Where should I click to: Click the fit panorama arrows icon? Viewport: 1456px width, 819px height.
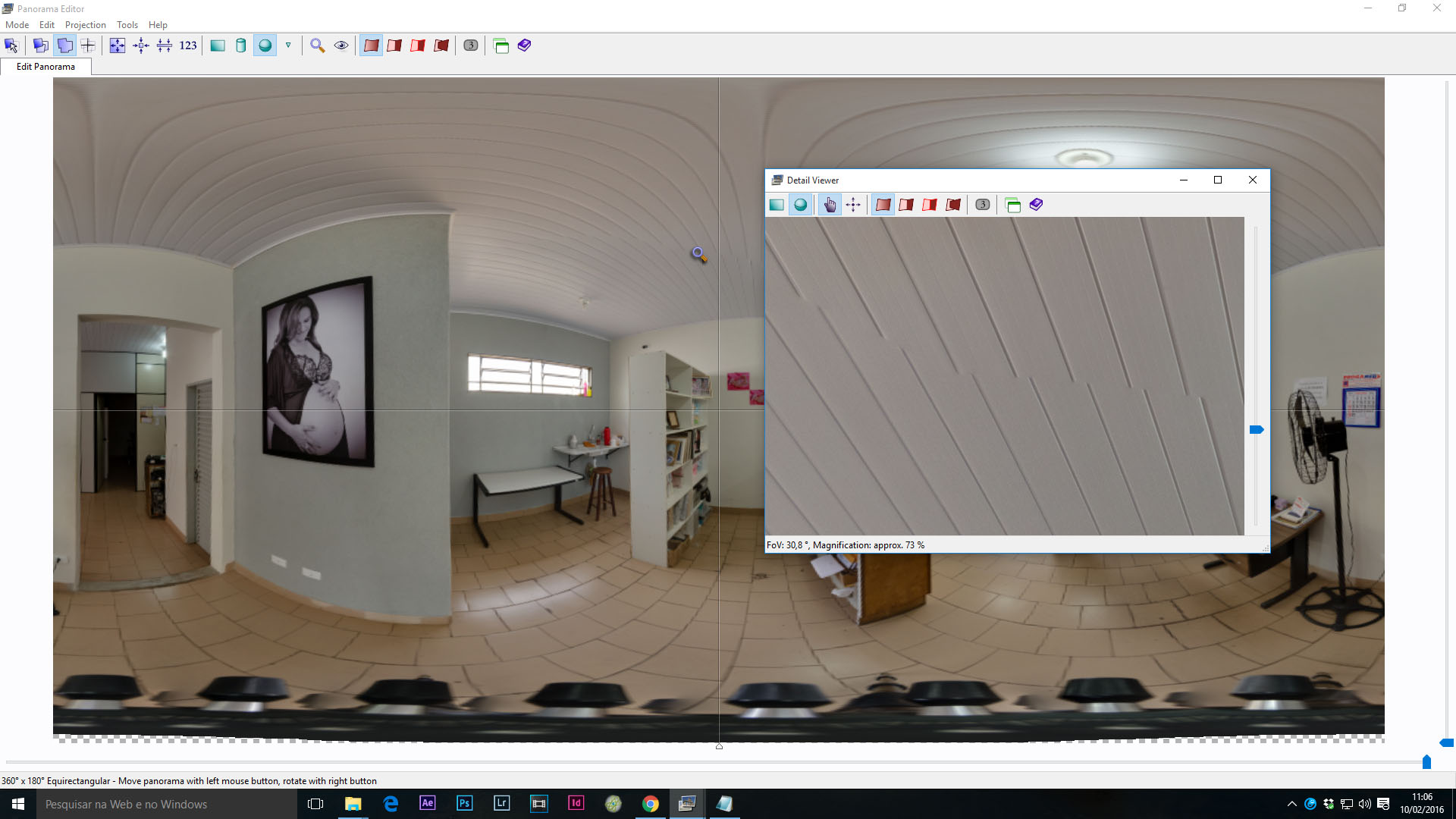(118, 45)
